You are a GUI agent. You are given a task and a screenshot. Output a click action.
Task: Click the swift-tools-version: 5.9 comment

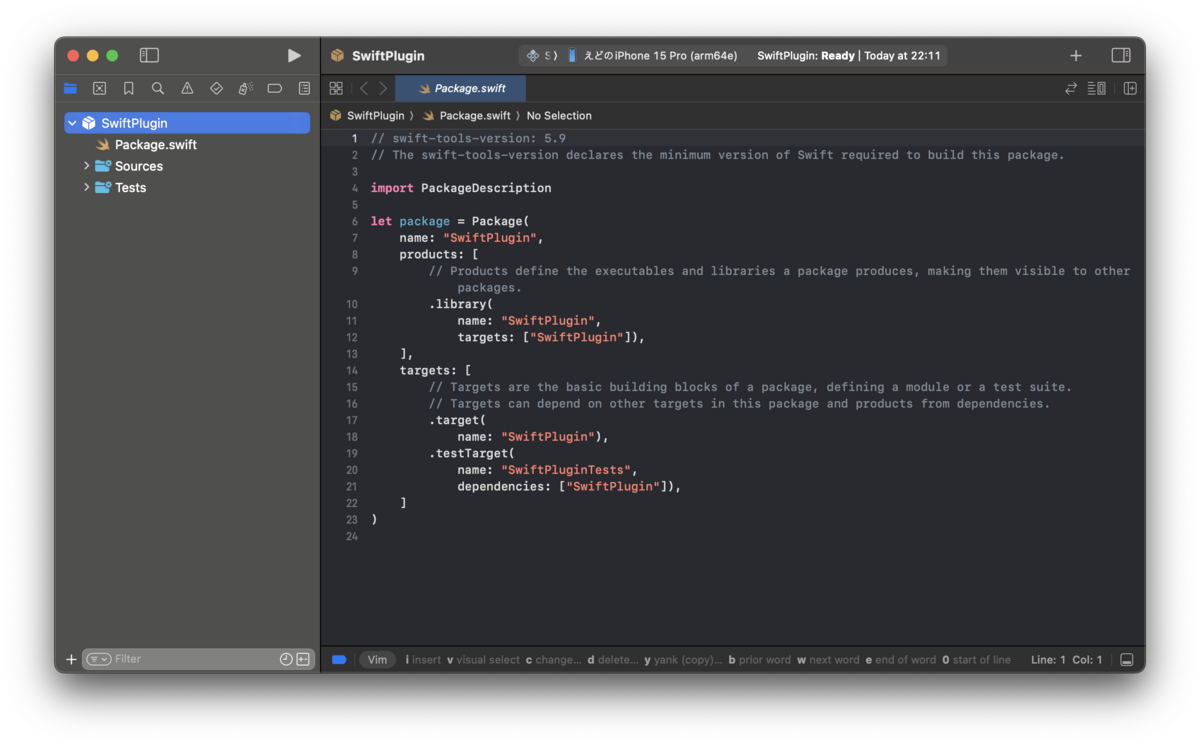pos(468,138)
